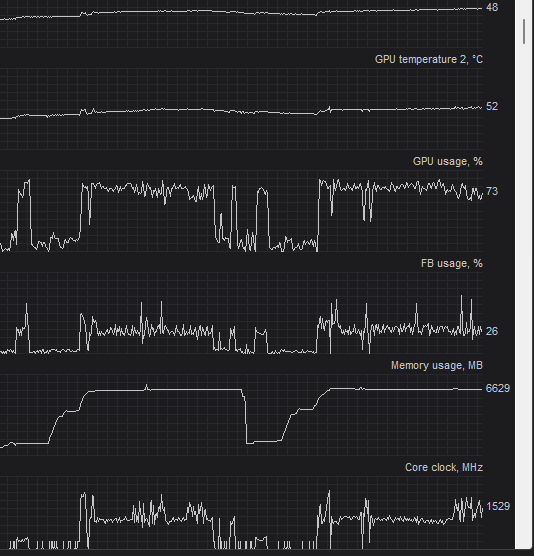This screenshot has width=534, height=556.
Task: Click the vertical scrollbar thumb
Action: pos(524,32)
